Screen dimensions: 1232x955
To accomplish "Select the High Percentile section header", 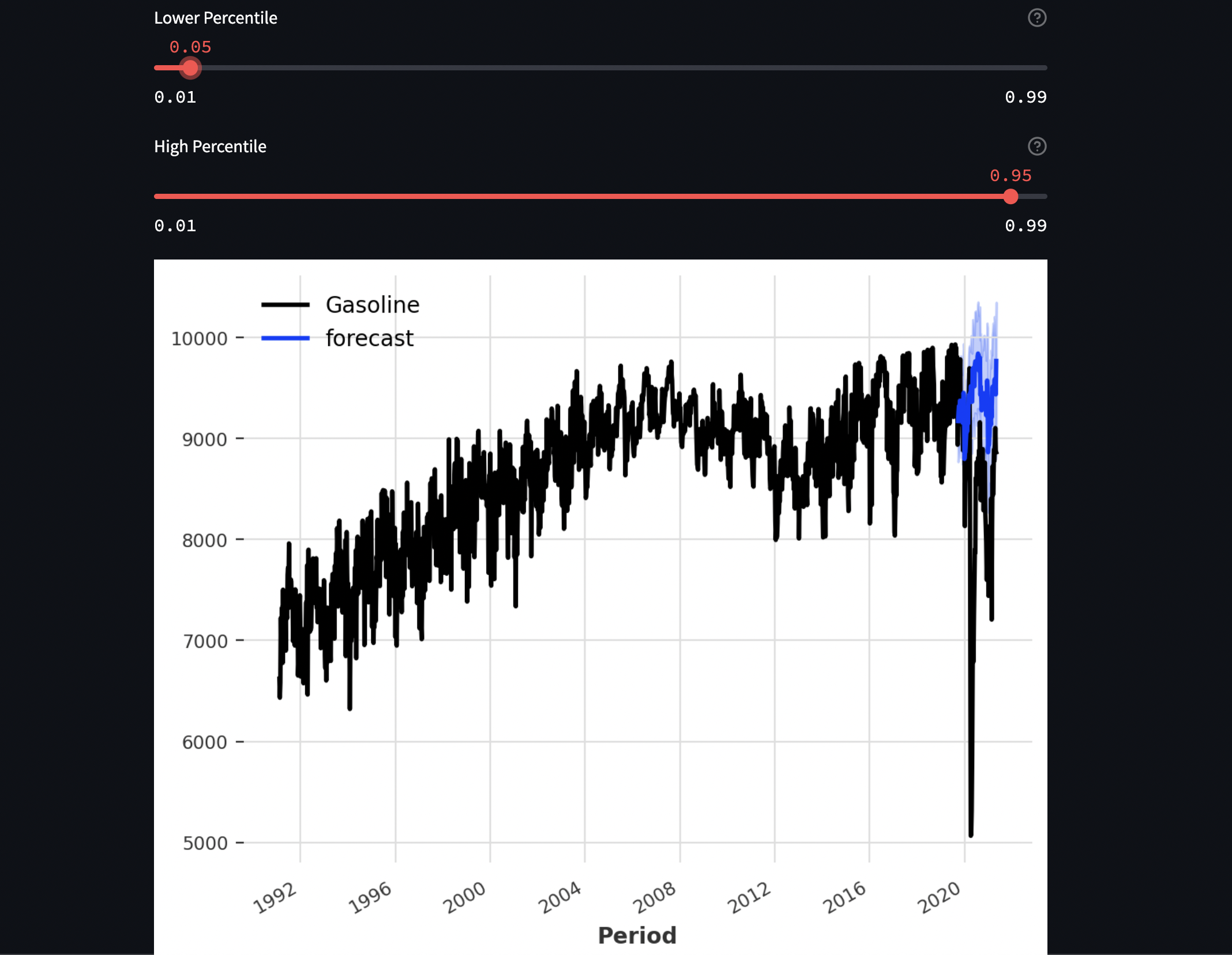I will coord(210,146).
